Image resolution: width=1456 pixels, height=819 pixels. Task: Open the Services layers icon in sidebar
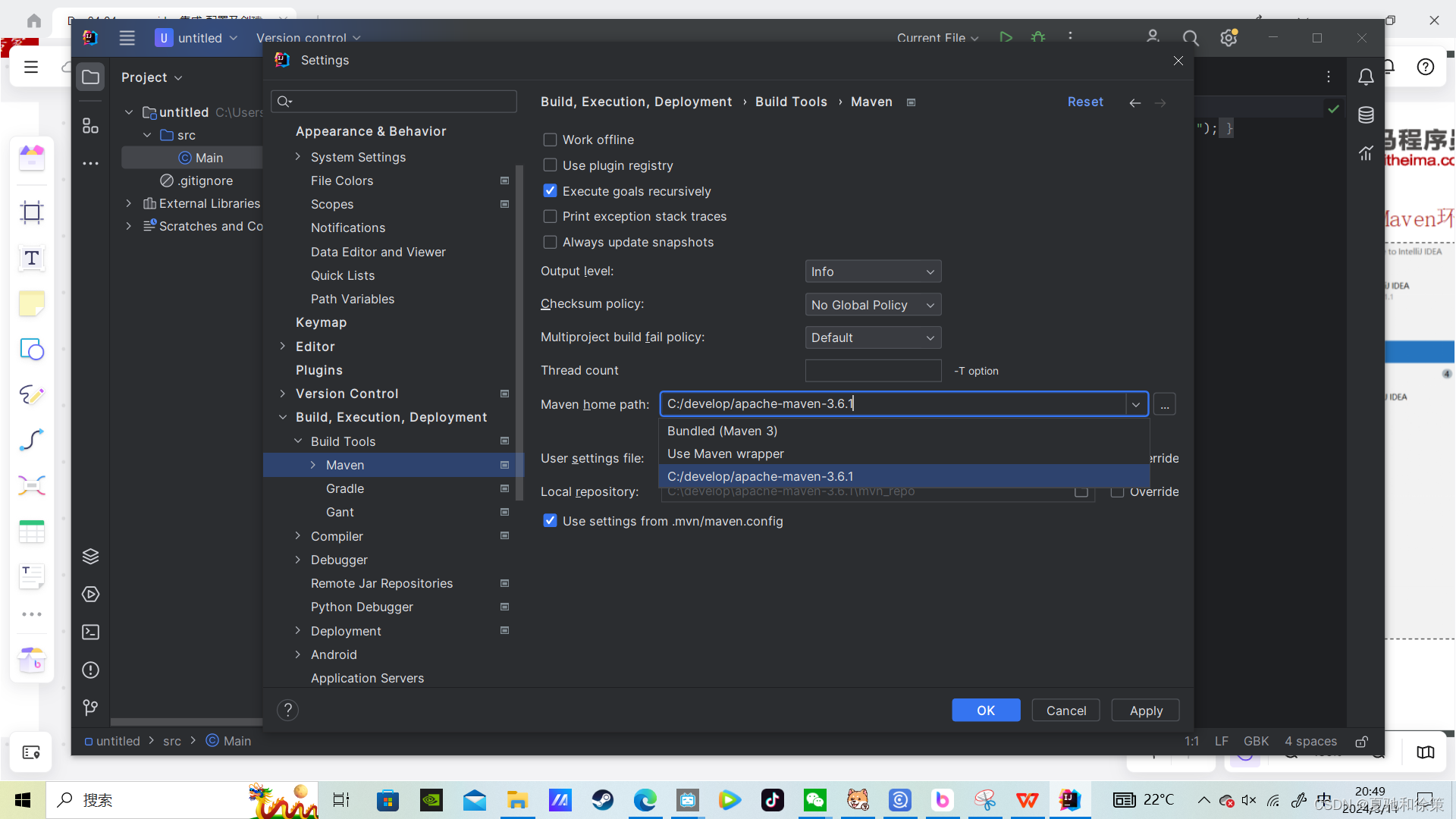tap(90, 556)
